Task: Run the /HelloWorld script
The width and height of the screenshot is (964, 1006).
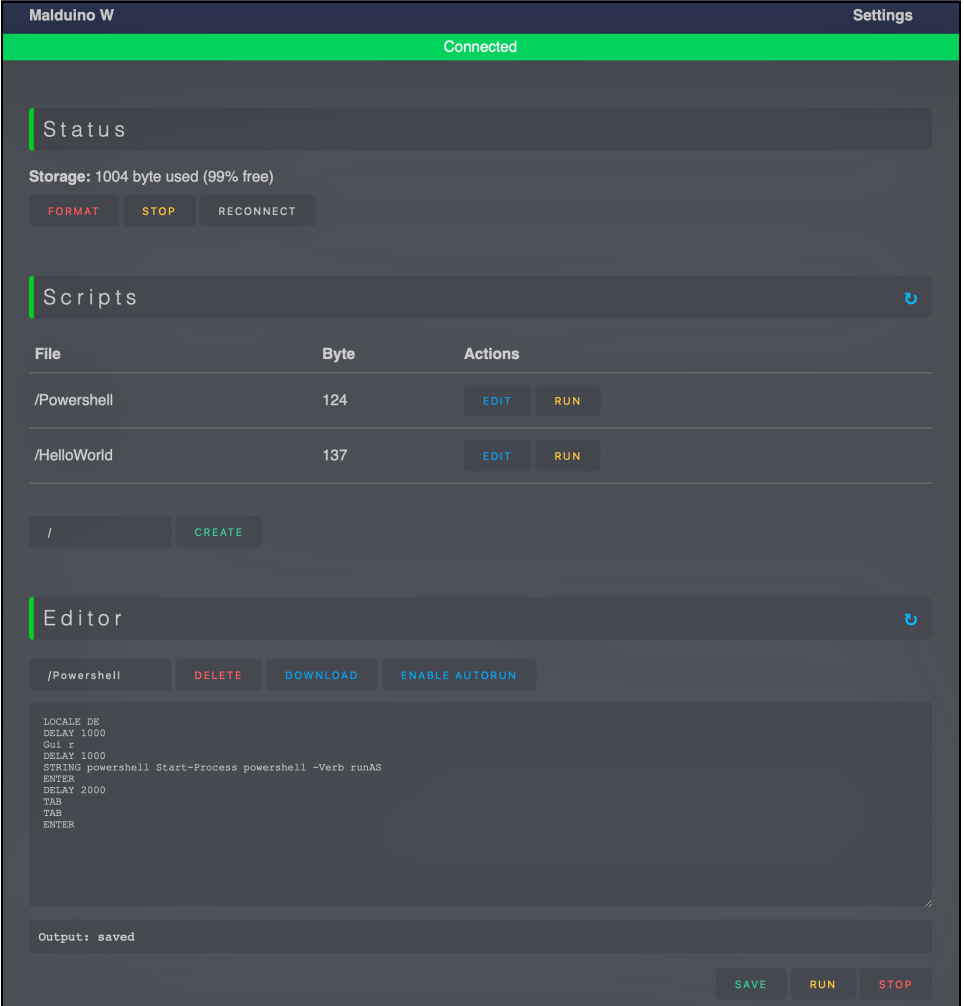Action: (568, 456)
